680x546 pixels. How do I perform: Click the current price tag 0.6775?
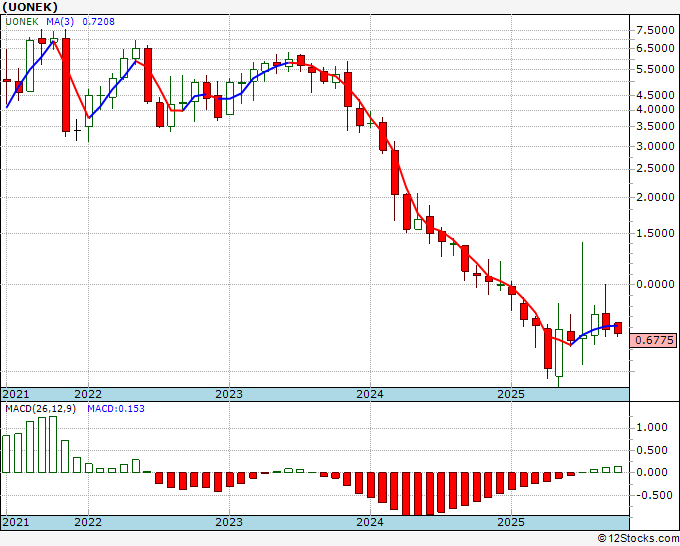pyautogui.click(x=654, y=340)
